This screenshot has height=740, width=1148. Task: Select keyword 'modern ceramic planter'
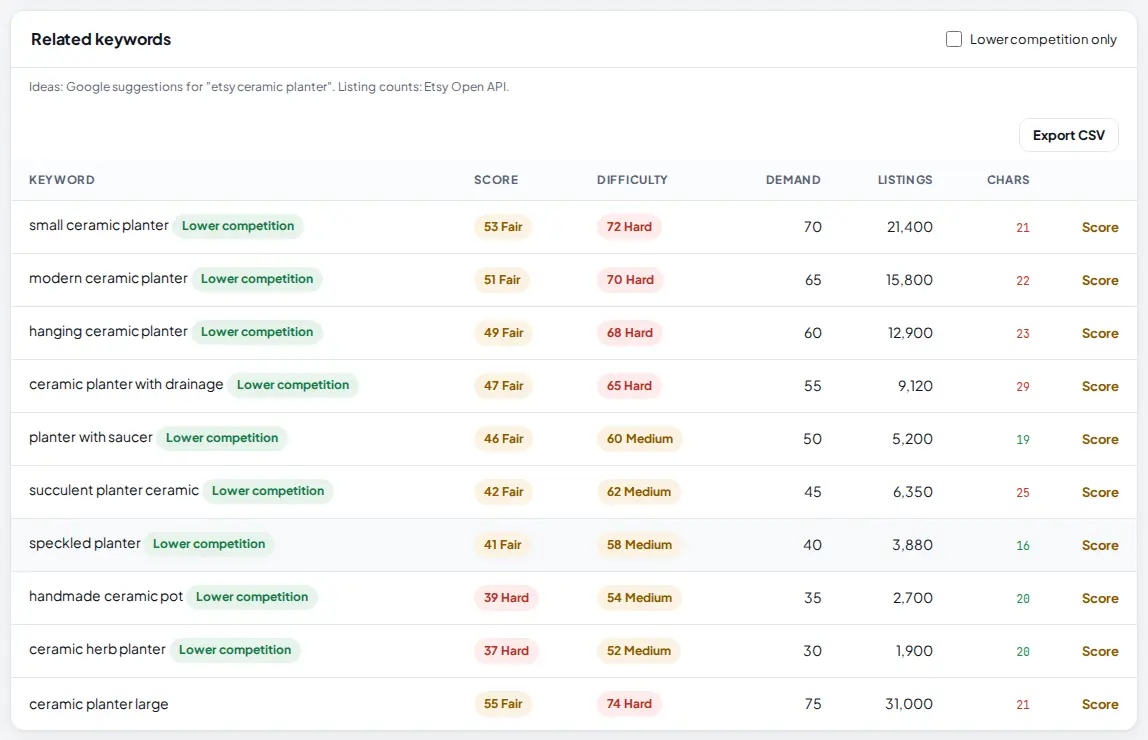click(108, 278)
